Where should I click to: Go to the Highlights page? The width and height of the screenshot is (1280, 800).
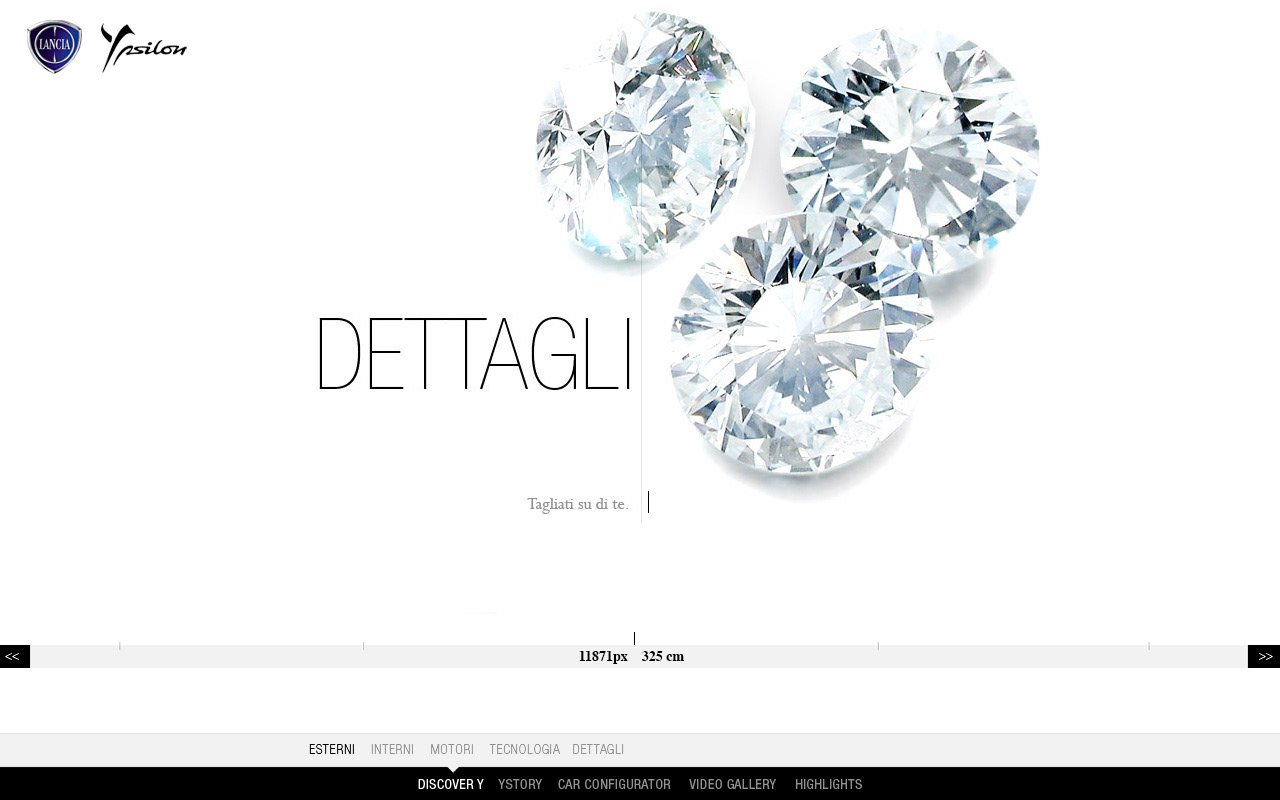pyautogui.click(x=828, y=784)
